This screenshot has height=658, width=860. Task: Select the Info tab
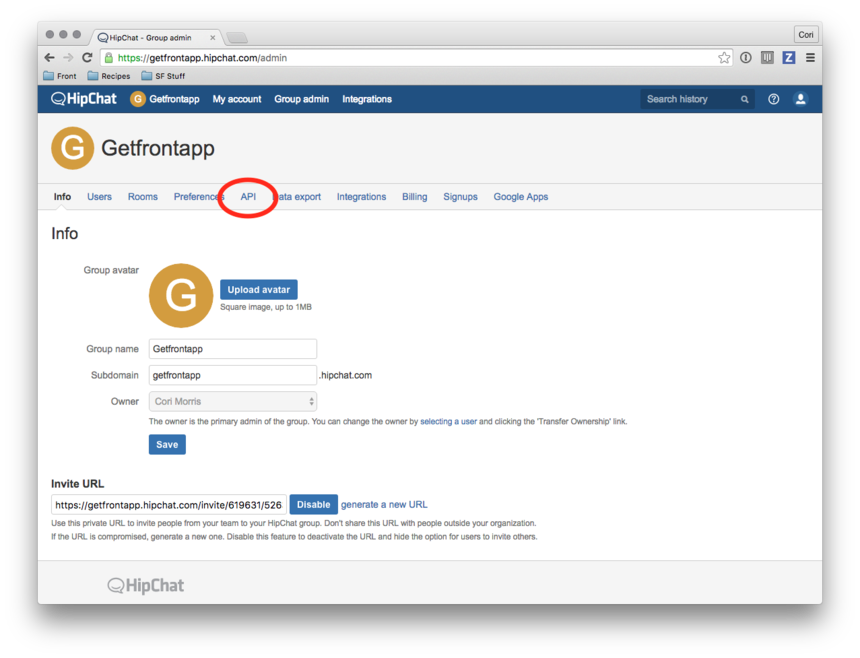[62, 196]
